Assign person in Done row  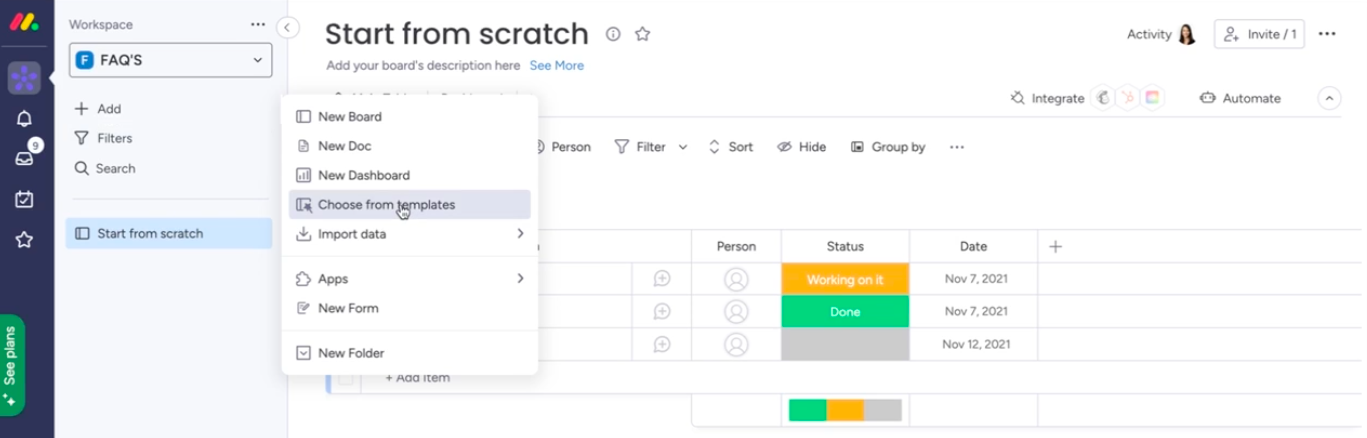tap(736, 312)
